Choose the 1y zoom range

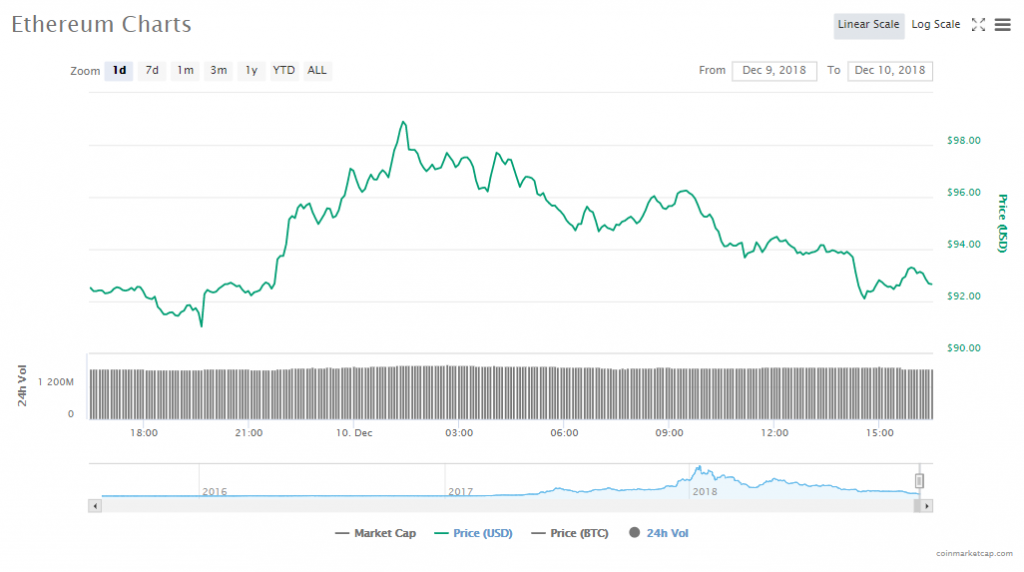251,71
